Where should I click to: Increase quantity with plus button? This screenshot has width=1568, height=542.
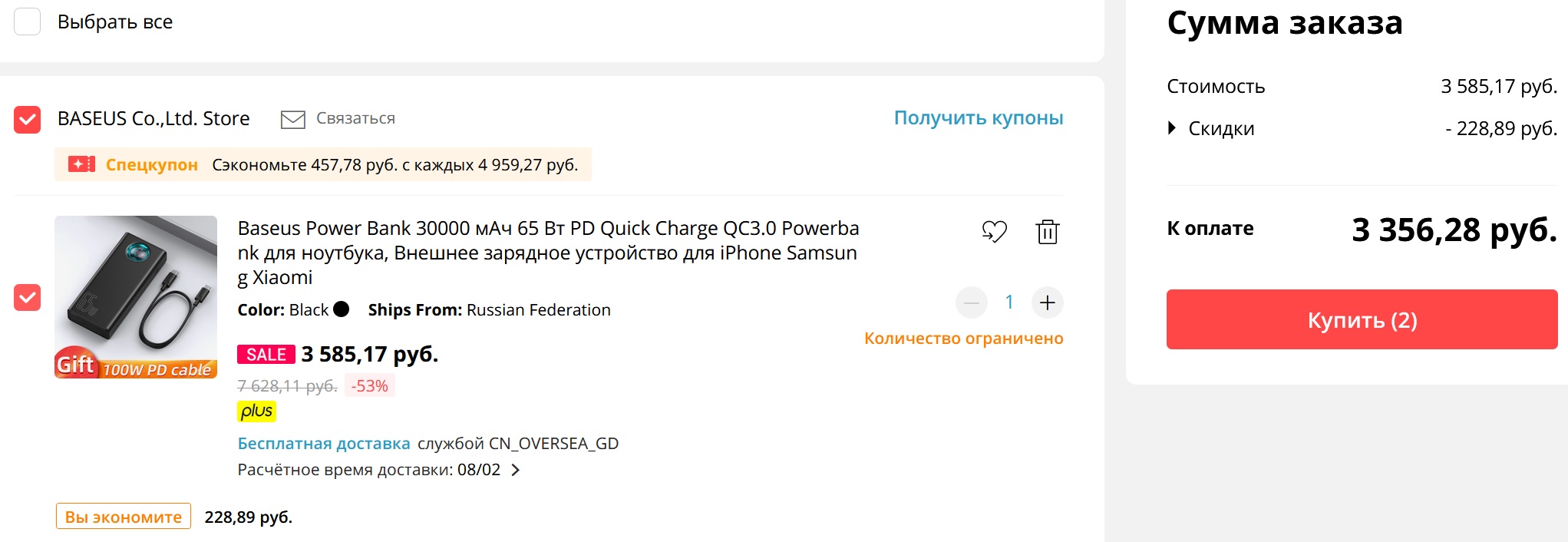[x=1047, y=302]
